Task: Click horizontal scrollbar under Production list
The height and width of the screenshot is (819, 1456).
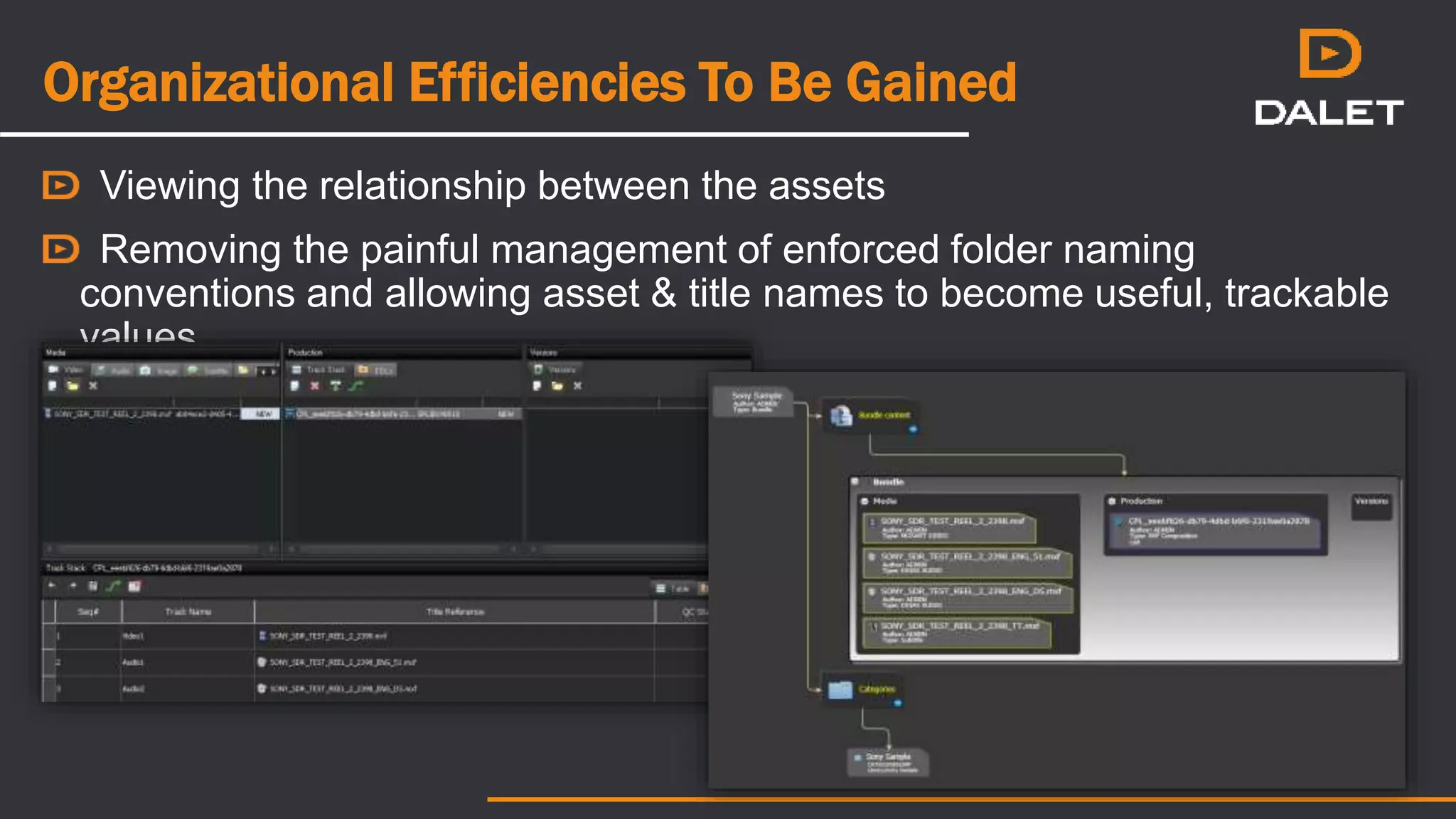Action: coord(402,549)
